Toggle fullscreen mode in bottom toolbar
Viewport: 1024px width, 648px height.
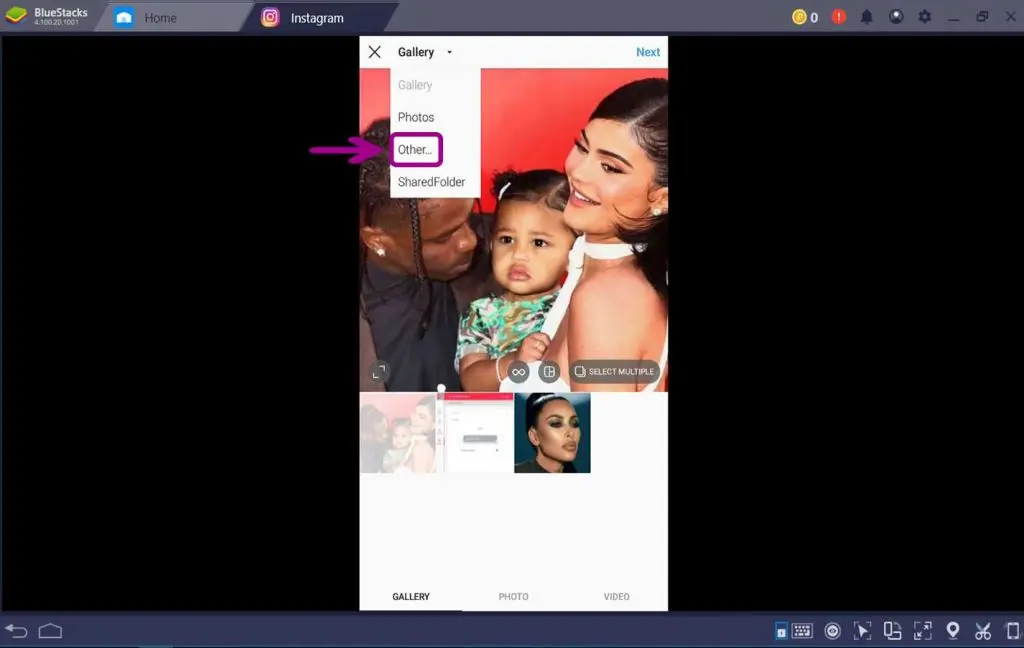click(x=923, y=630)
